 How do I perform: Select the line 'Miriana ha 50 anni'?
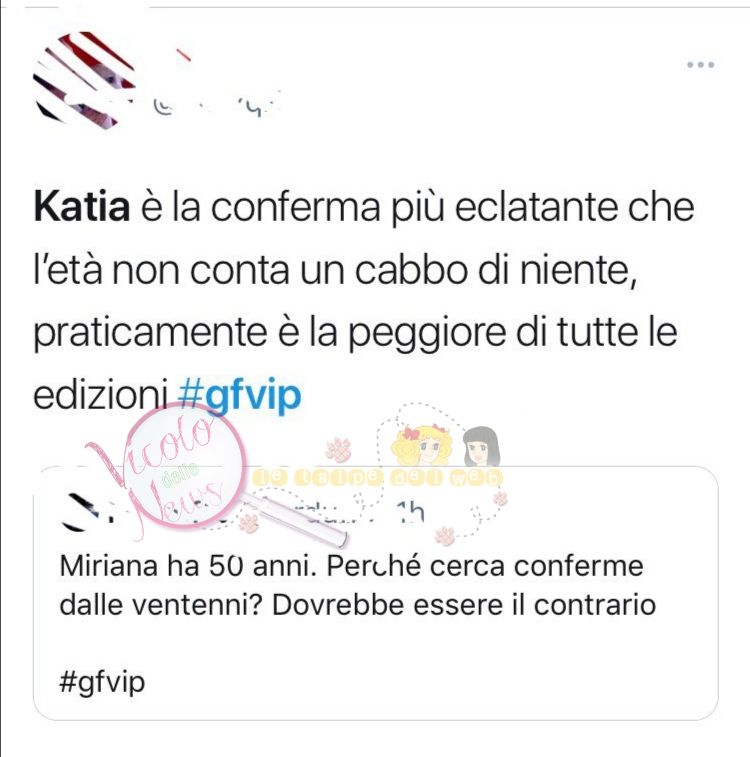click(x=187, y=565)
